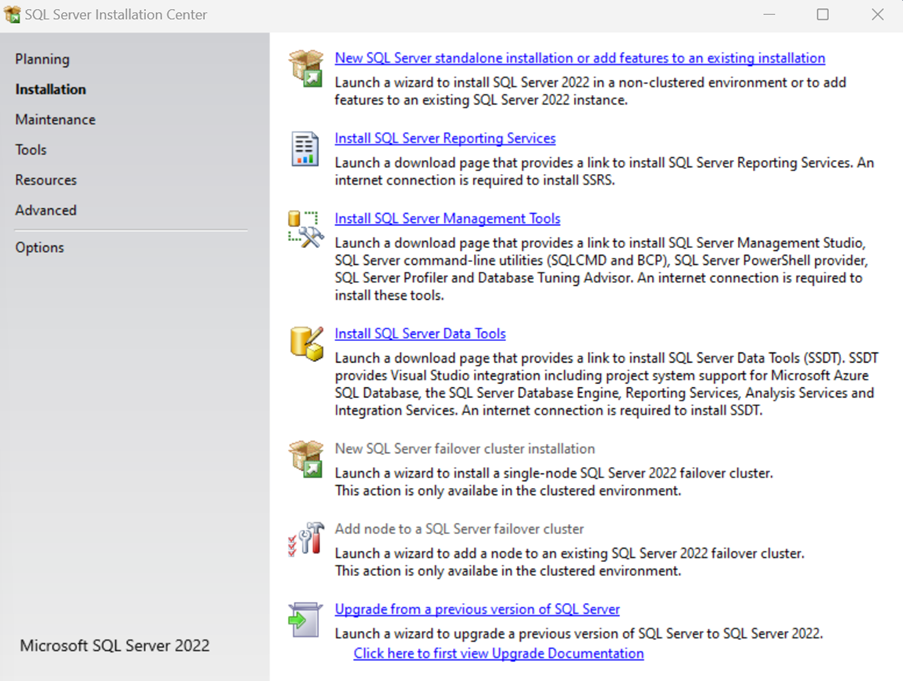The width and height of the screenshot is (903, 681).
Task: Click the Upgrade green arrow icon
Action: click(x=304, y=619)
